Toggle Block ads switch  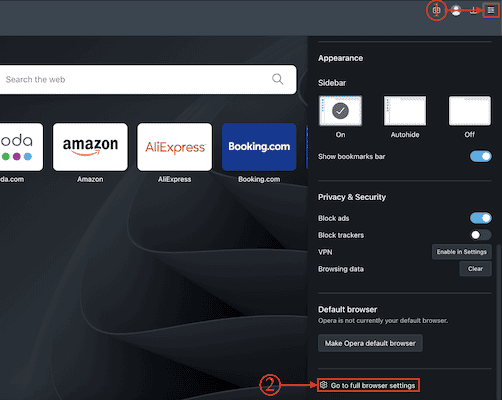tap(481, 218)
